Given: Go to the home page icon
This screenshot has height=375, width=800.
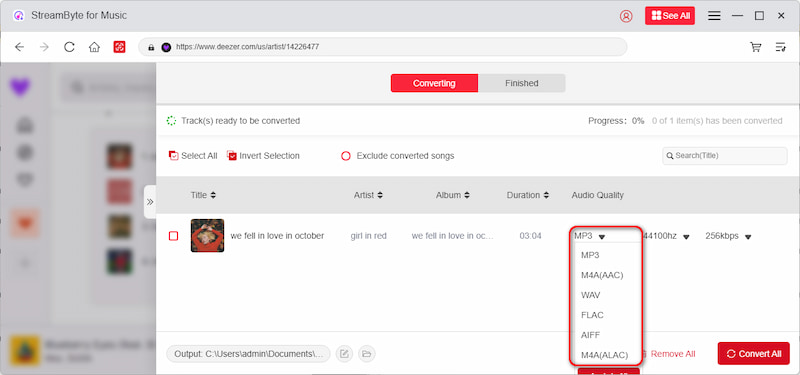Looking at the screenshot, I should [94, 47].
